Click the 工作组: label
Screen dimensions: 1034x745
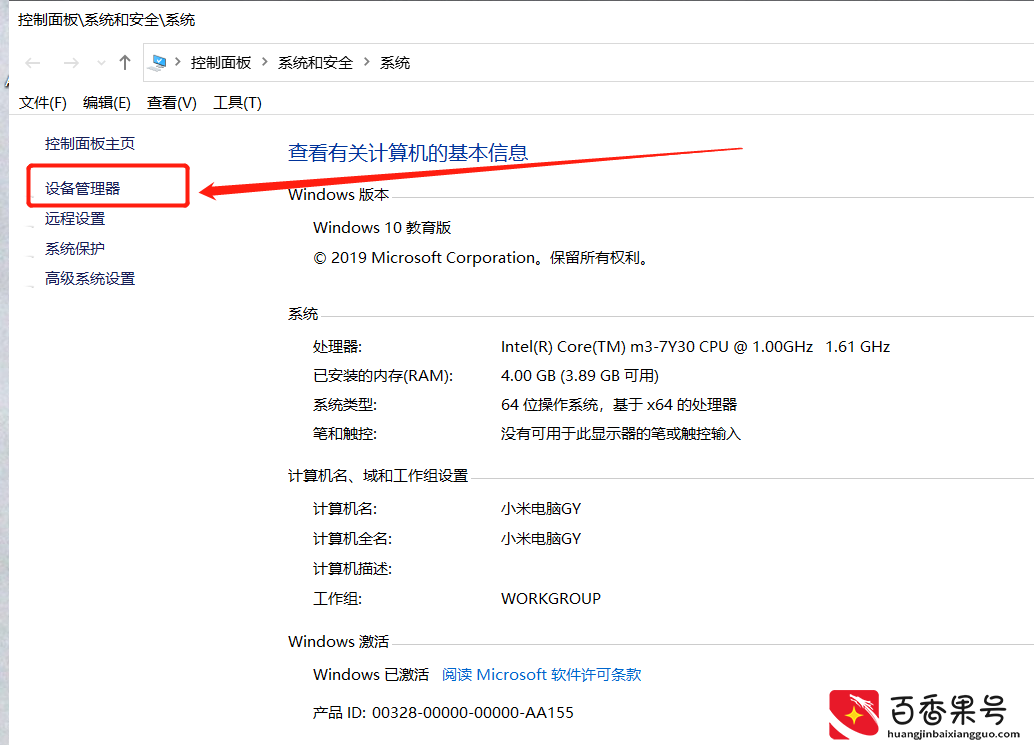[338, 599]
